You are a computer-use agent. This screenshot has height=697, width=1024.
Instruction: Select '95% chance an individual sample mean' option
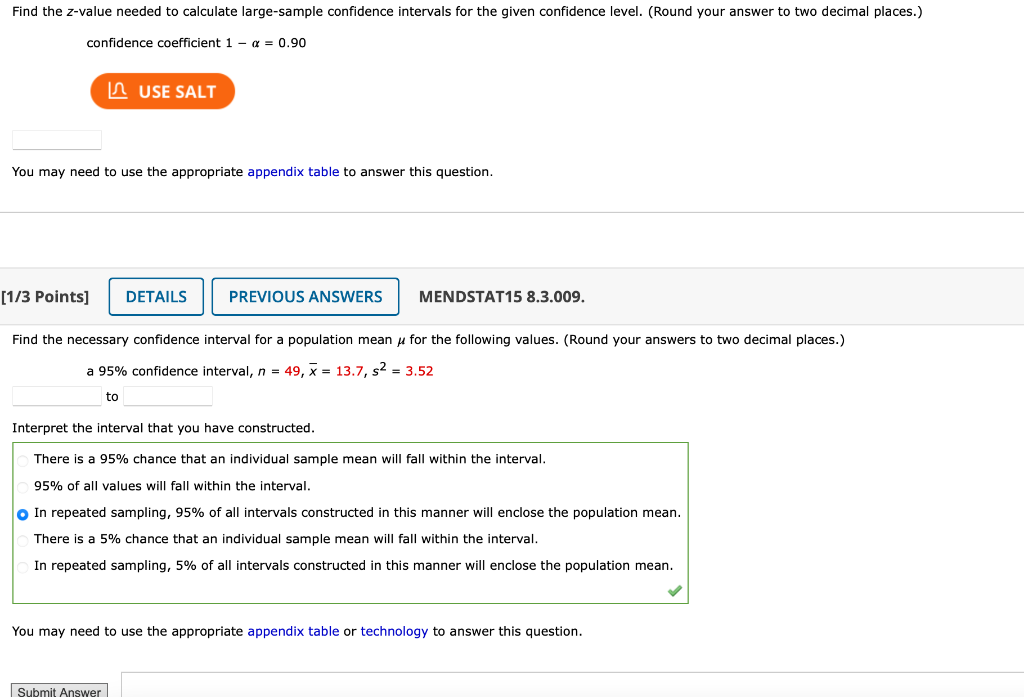click(21, 459)
